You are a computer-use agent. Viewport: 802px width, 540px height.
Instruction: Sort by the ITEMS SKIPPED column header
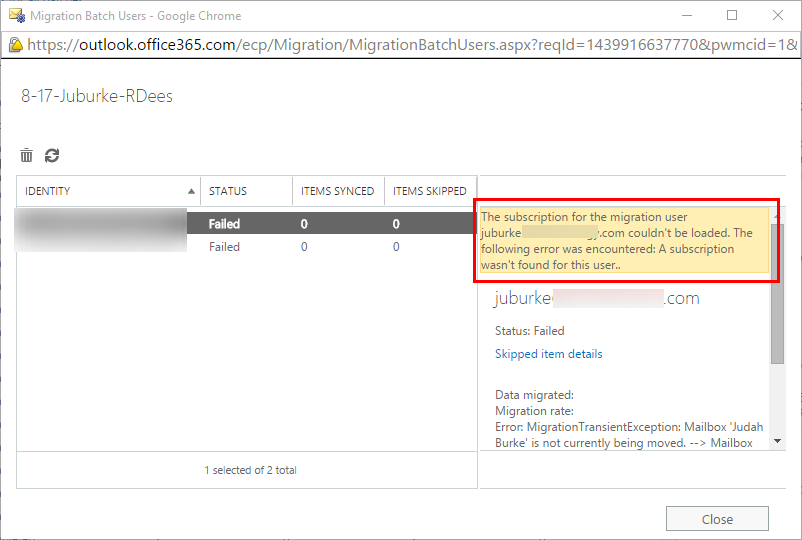tap(430, 191)
